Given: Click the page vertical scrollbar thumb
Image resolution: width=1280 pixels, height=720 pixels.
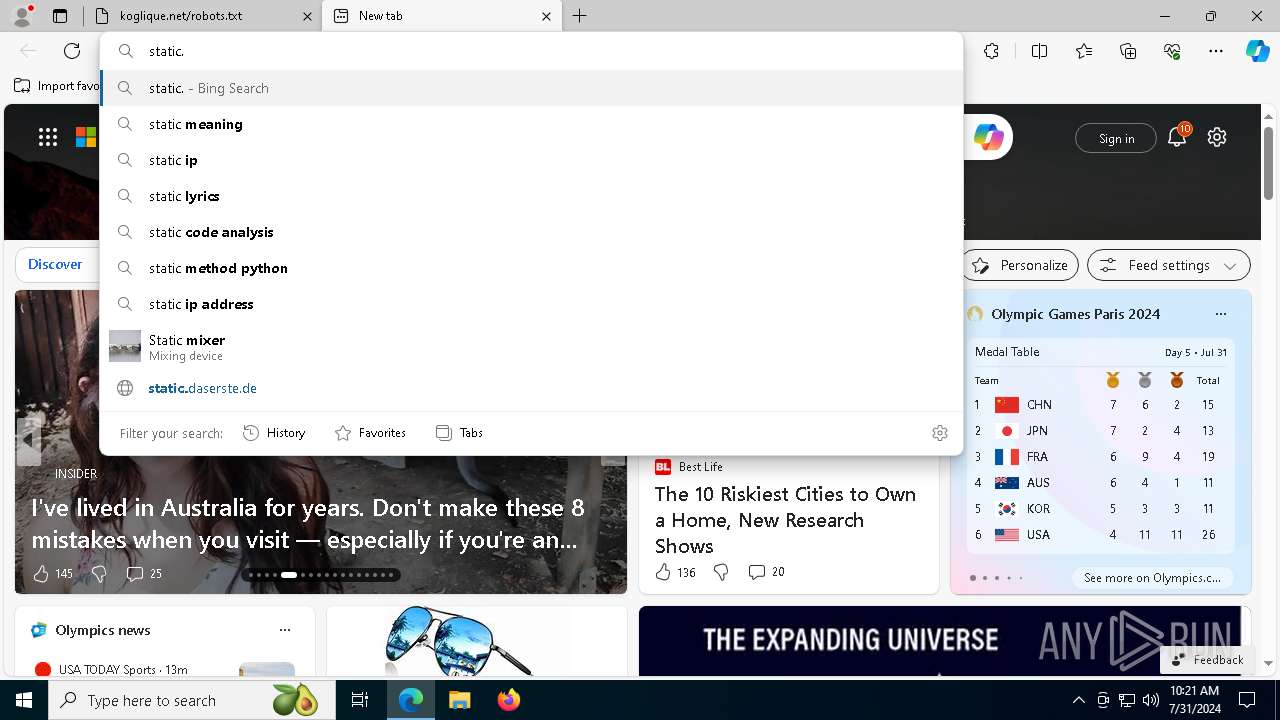Looking at the screenshot, I should (x=1268, y=163).
